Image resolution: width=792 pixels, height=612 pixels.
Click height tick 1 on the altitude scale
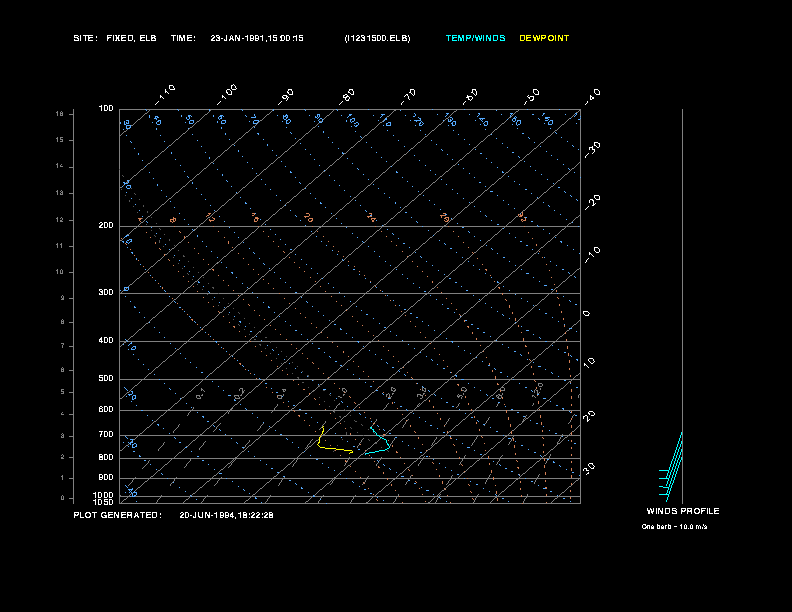click(x=63, y=478)
